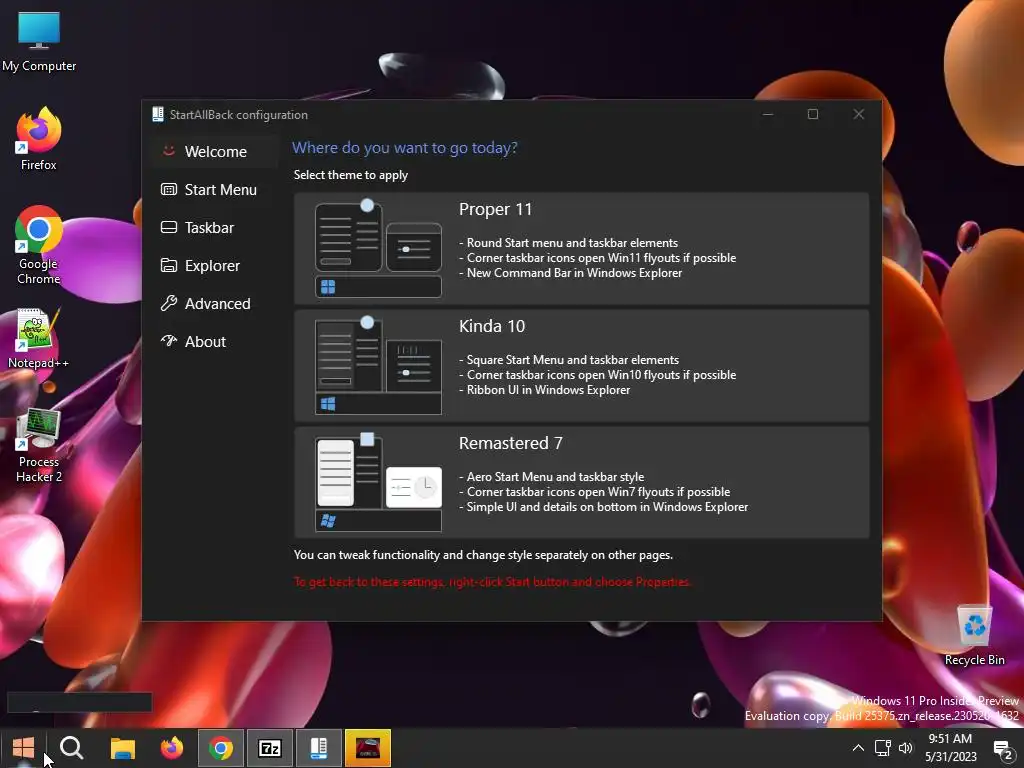Open taskbar Search magnifier
The width and height of the screenshot is (1024, 768).
coord(71,748)
